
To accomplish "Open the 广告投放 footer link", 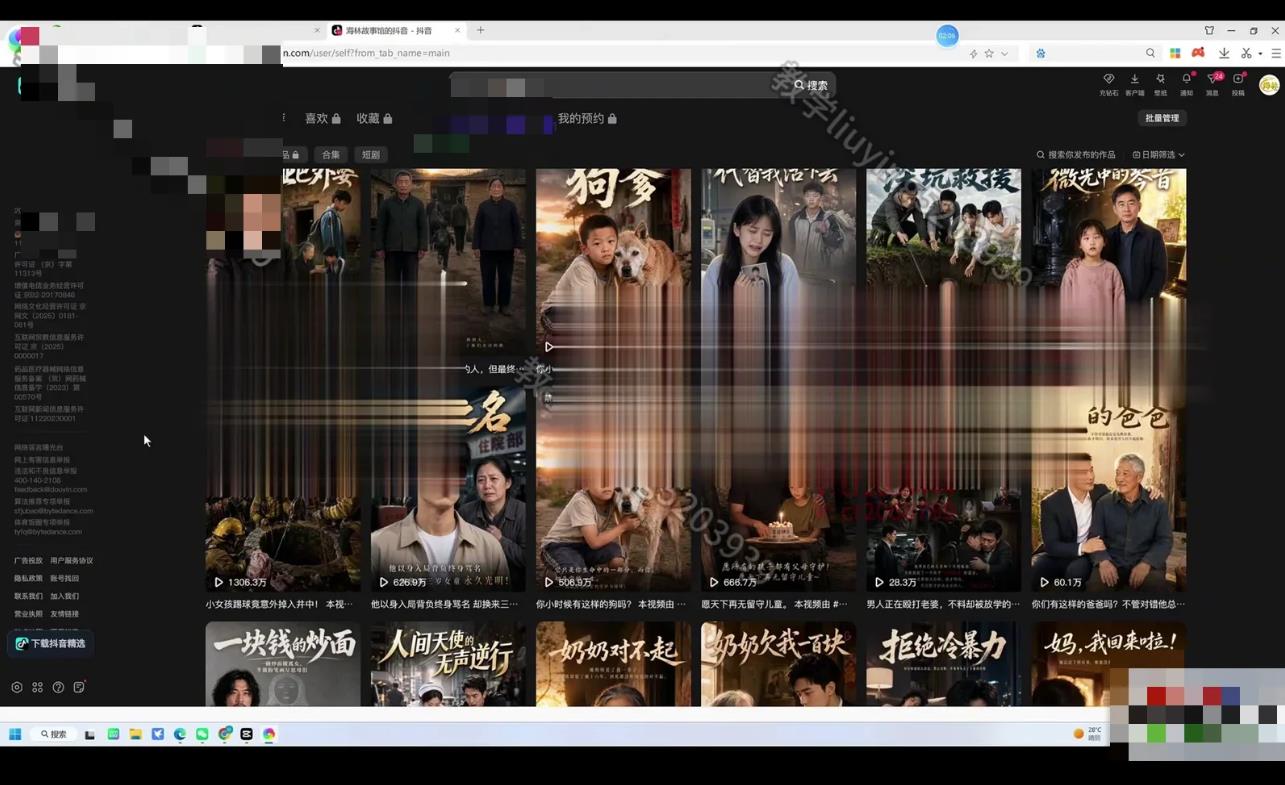I will pos(28,561).
